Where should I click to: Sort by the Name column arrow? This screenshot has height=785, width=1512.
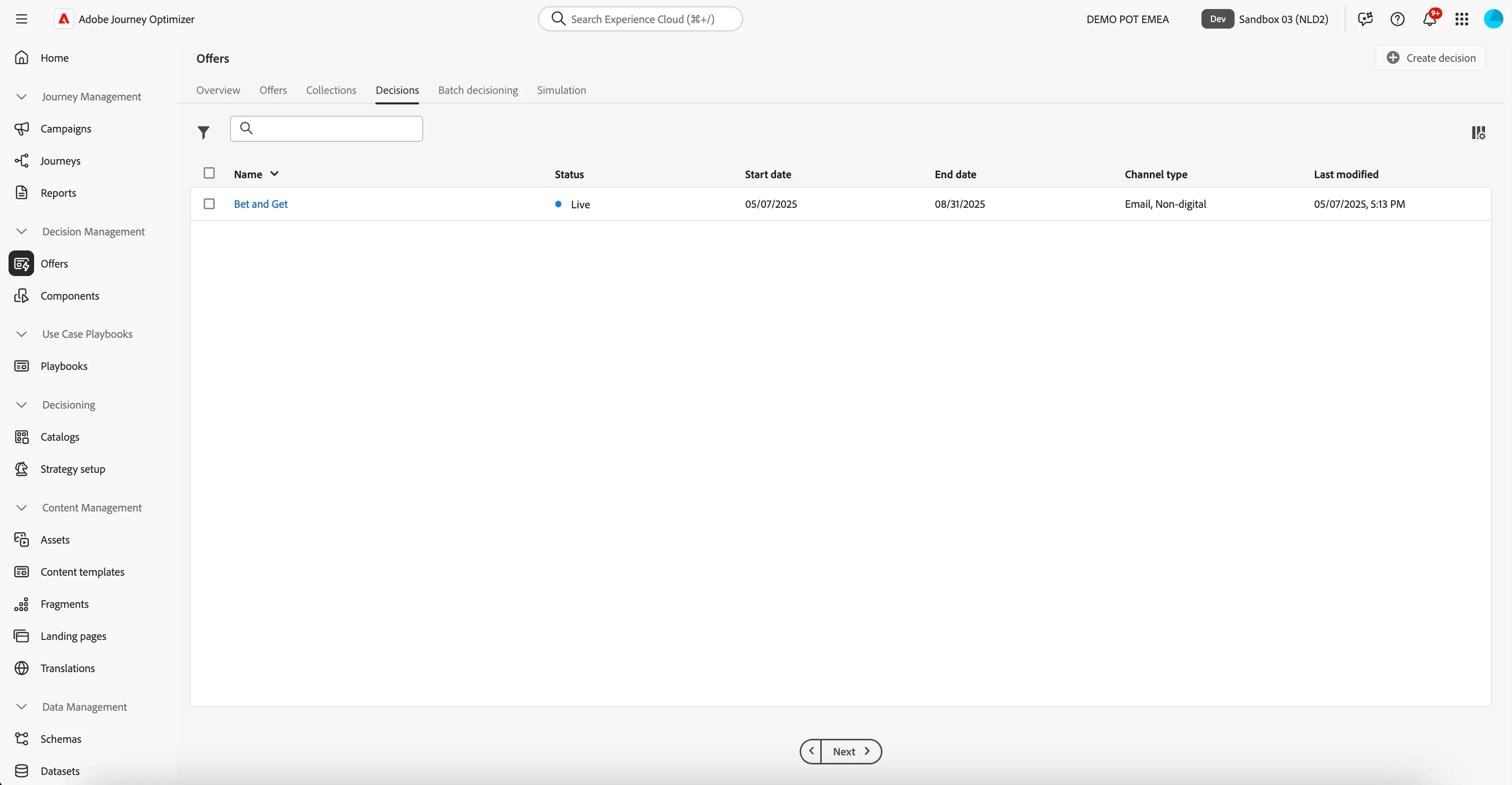tap(274, 174)
